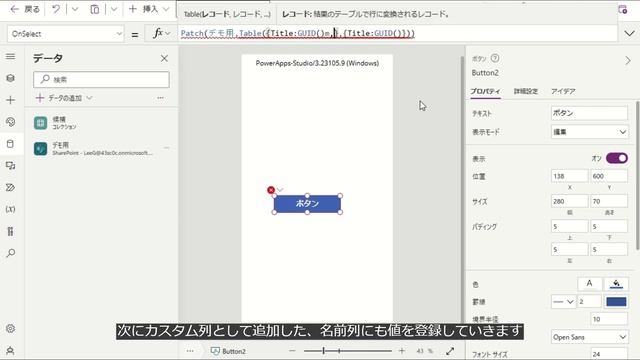Open the Open Sans font dropdown

(589, 337)
